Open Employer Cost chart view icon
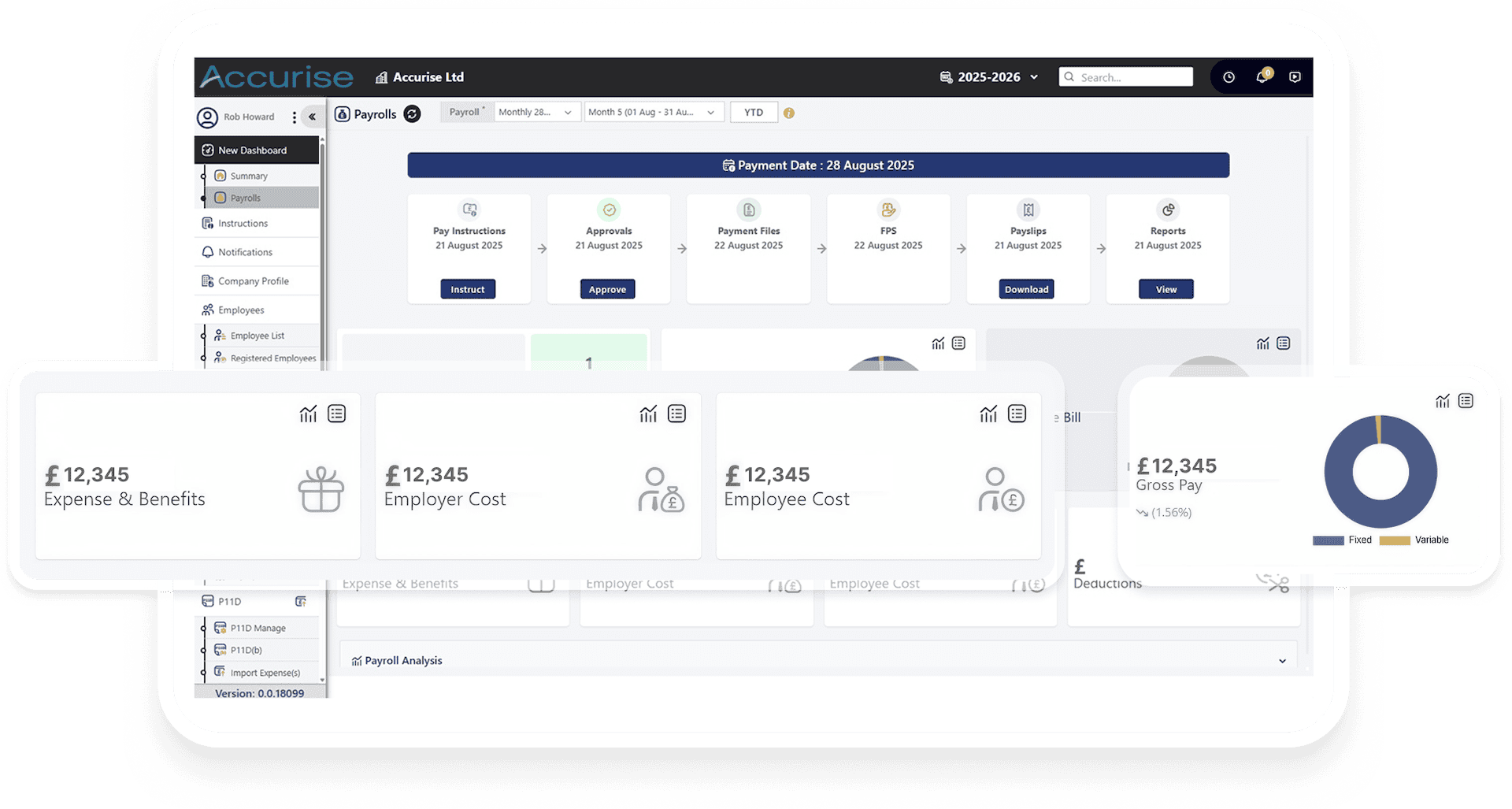 (647, 413)
